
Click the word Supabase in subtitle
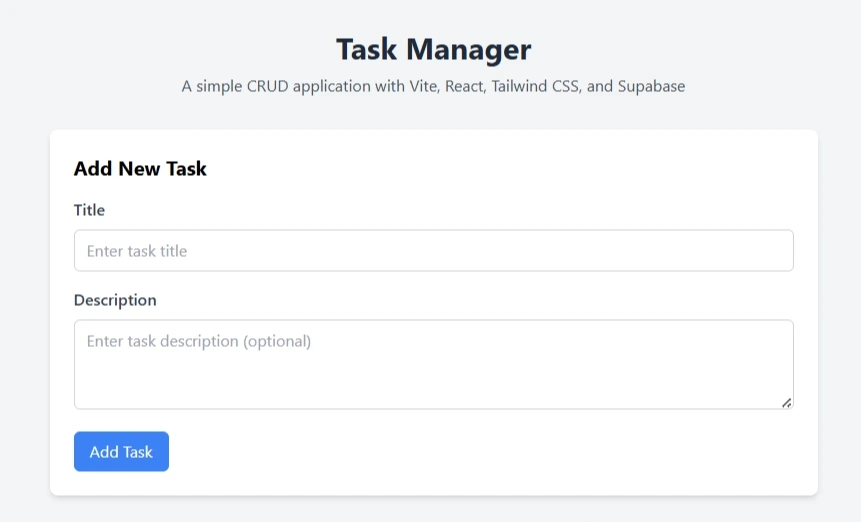pos(651,86)
